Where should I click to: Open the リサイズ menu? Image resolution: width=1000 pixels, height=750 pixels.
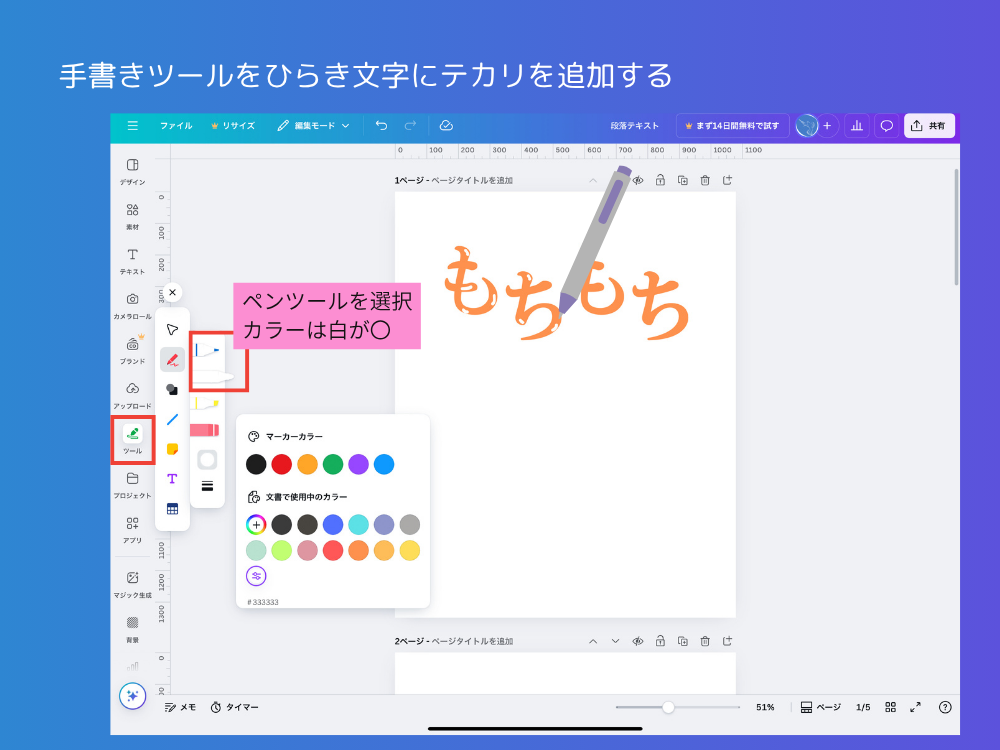point(233,126)
